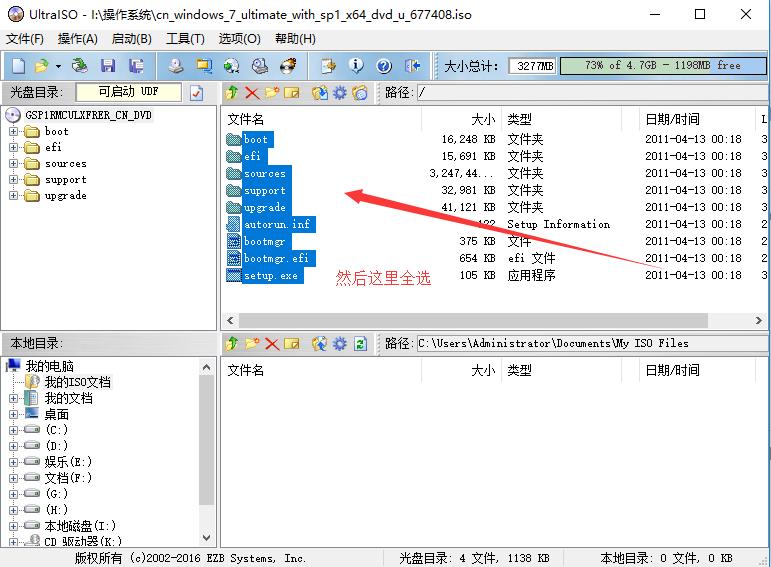Click the Burn CD/DVD image icon
Viewport: 771px width, 567px height.
(x=288, y=65)
